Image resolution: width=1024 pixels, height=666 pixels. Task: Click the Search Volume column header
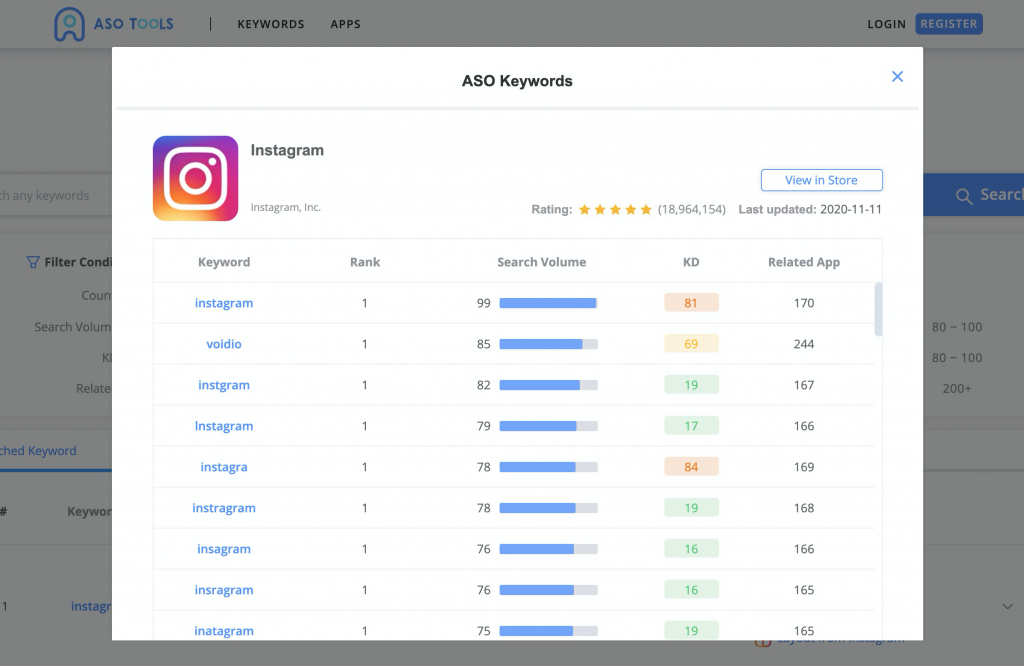pos(541,262)
